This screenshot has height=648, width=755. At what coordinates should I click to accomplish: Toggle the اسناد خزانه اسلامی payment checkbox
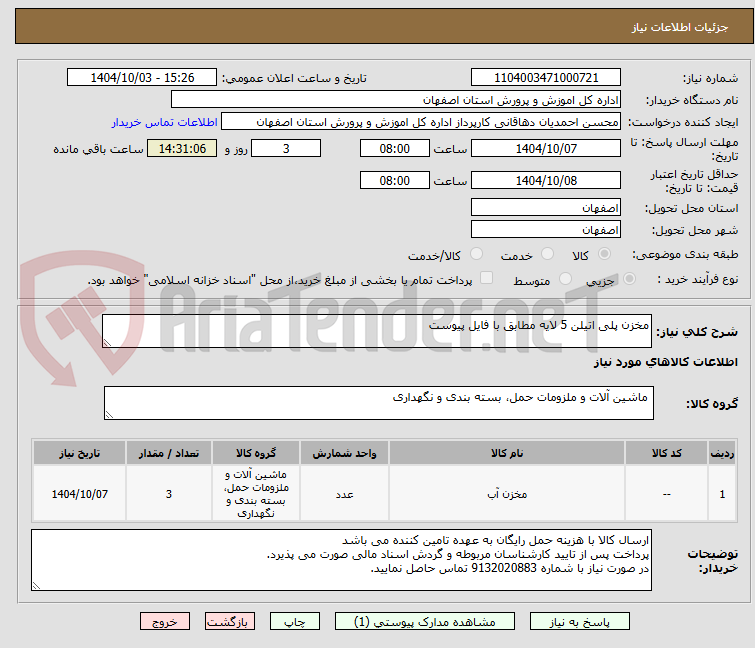coord(487,278)
